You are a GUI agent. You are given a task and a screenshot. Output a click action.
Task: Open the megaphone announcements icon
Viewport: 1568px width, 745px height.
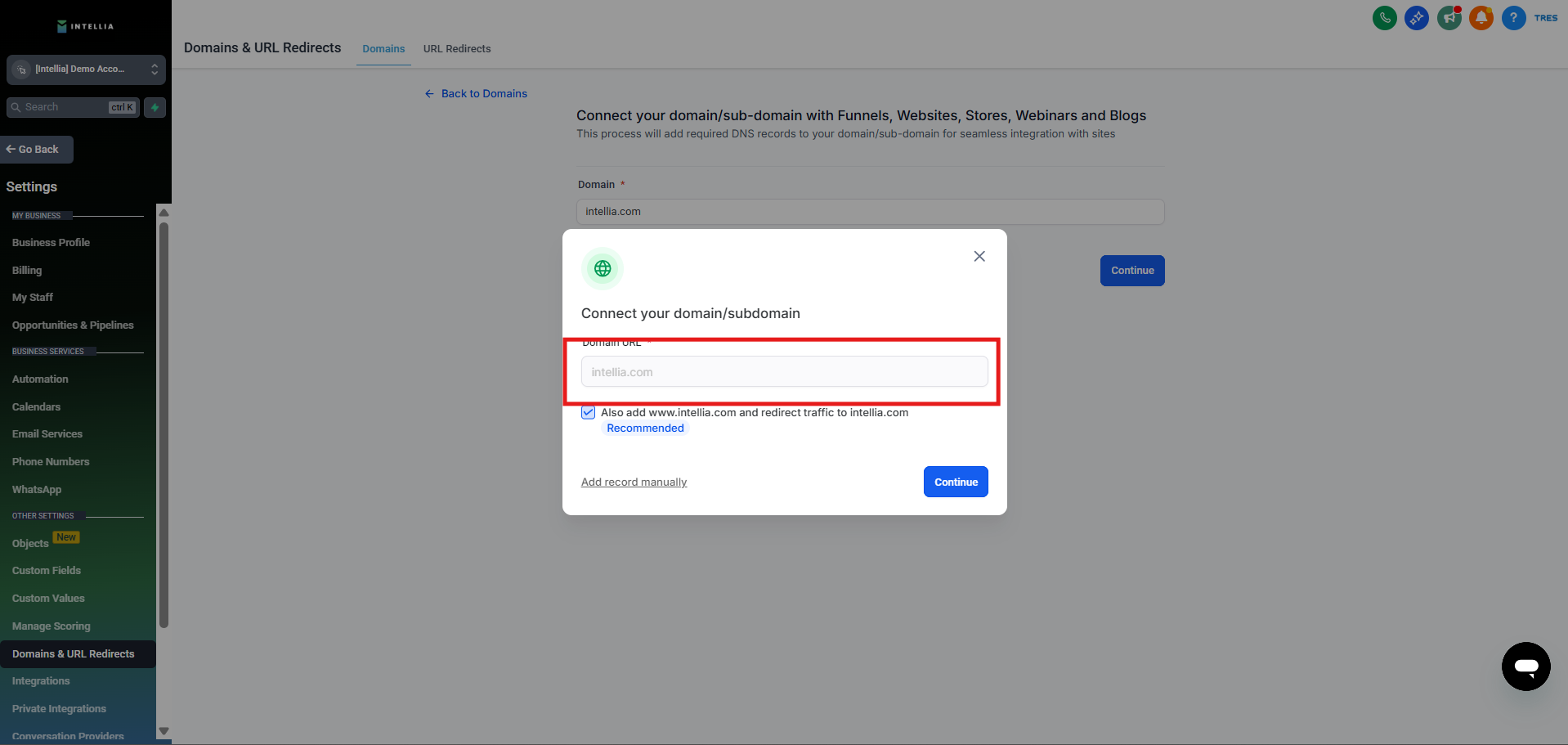[x=1449, y=18]
